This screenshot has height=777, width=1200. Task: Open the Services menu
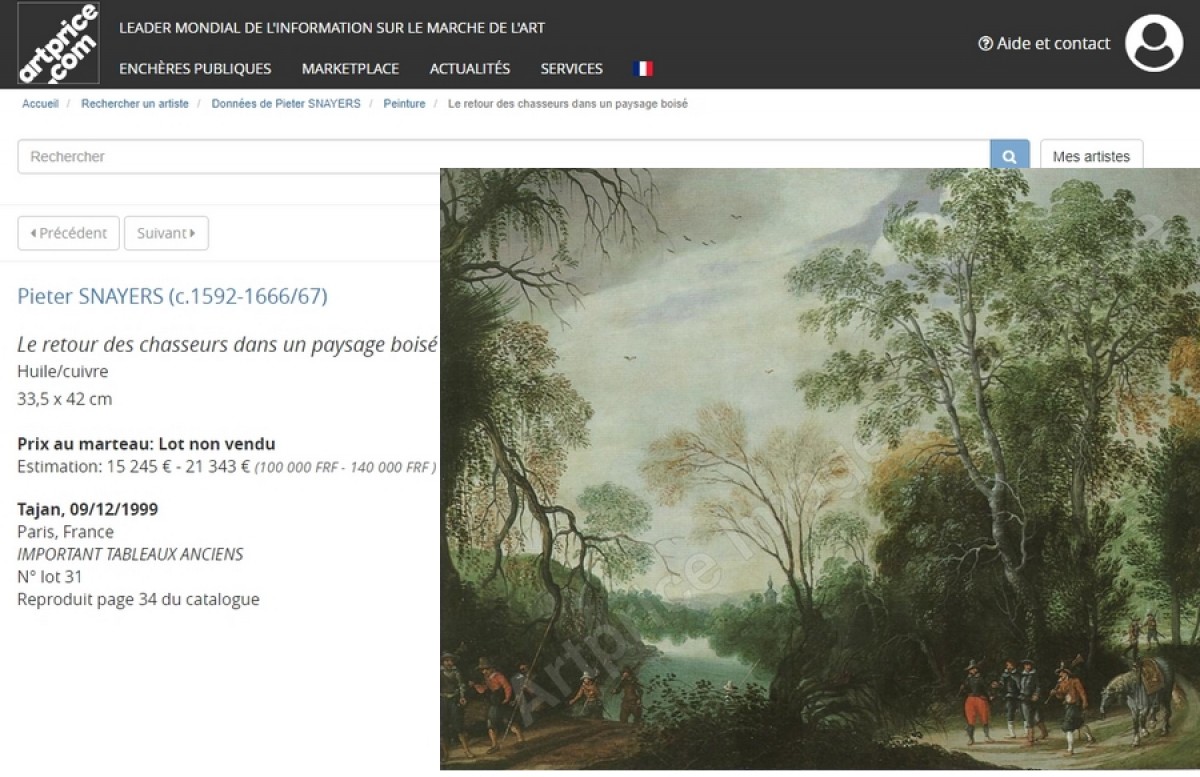[572, 69]
